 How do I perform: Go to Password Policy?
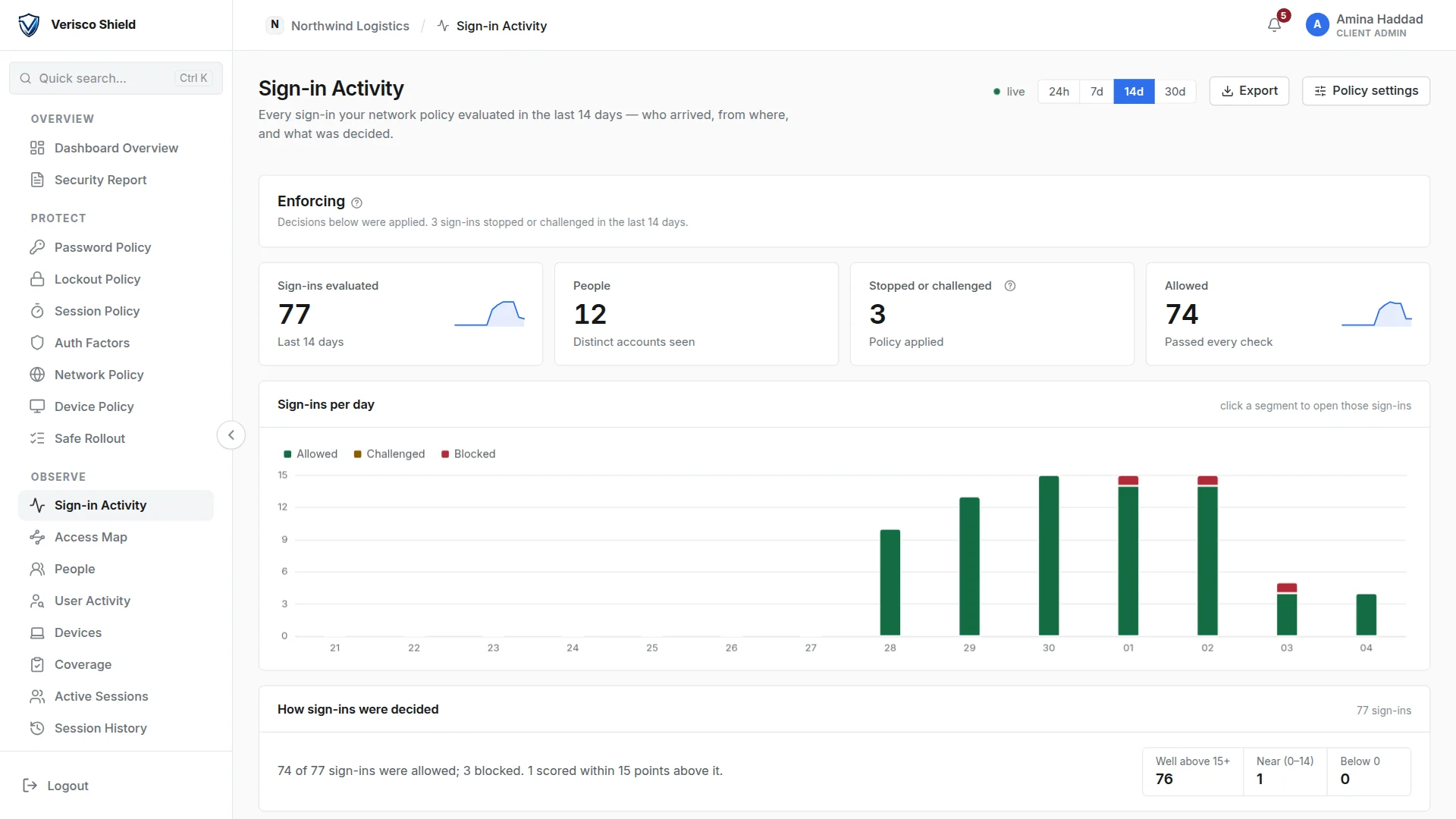116,247
